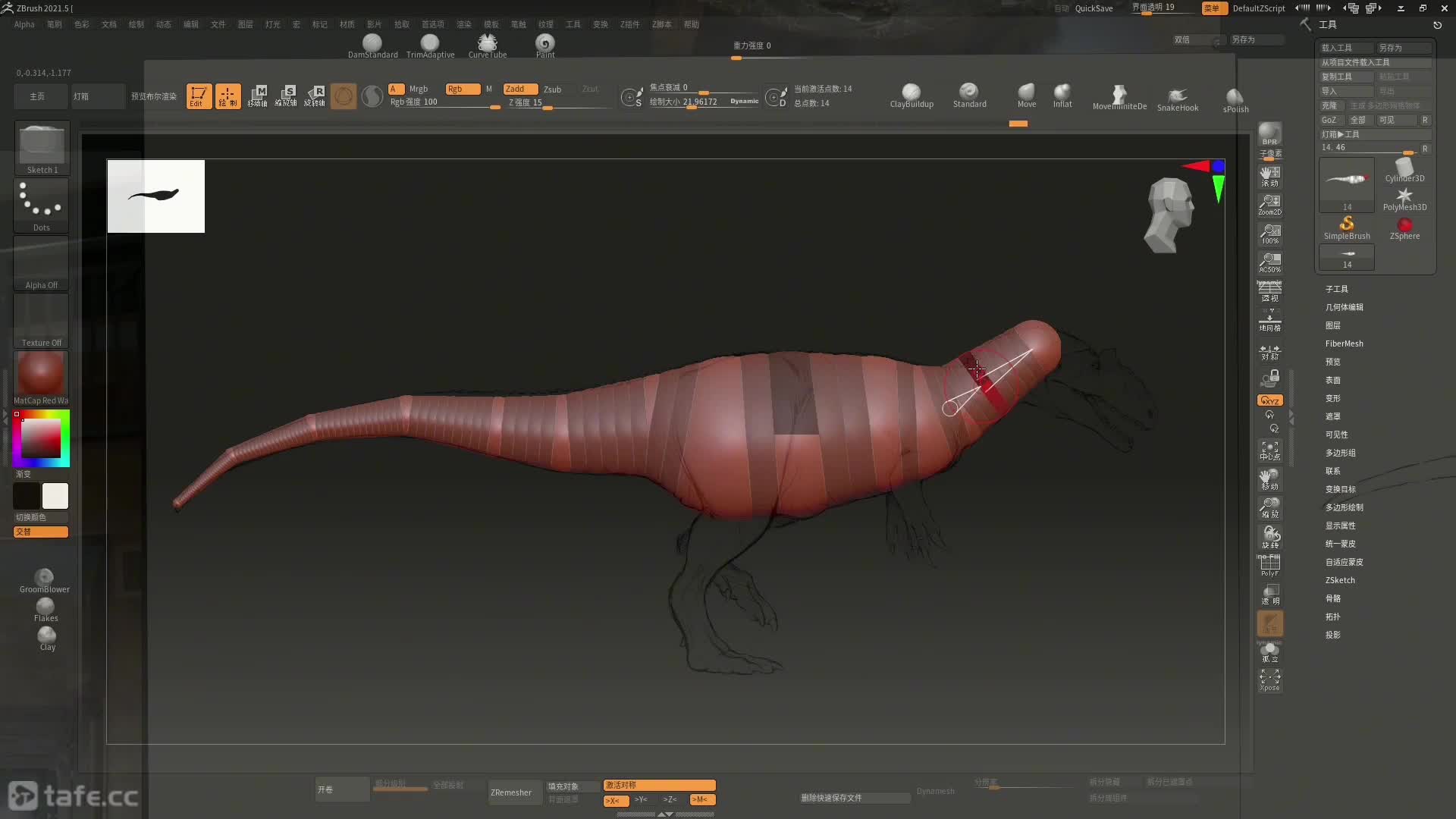This screenshot has height=819, width=1456.
Task: Set canvas to 100% actual size
Action: click(1269, 234)
